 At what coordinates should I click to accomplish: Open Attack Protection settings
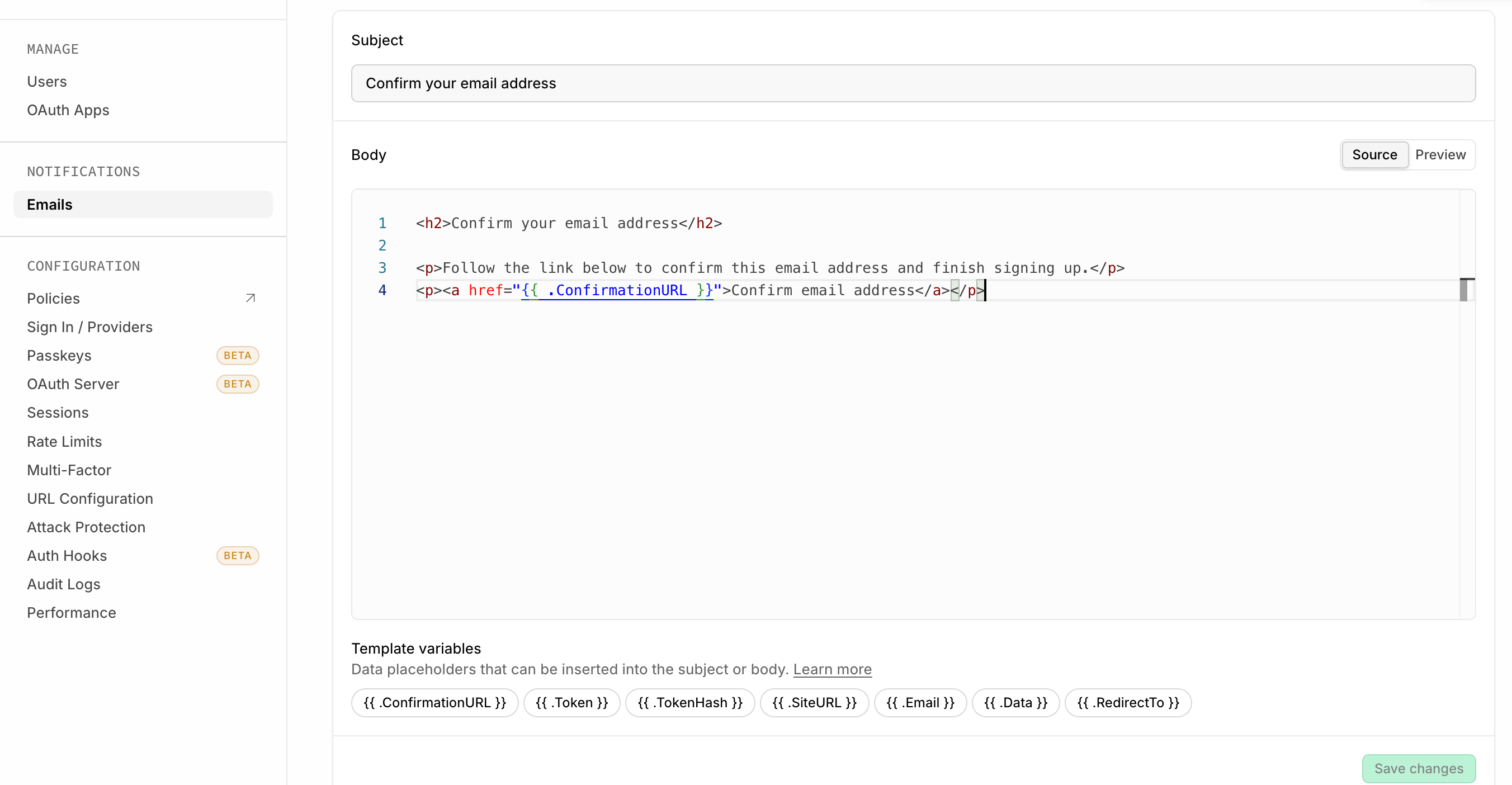pos(86,527)
